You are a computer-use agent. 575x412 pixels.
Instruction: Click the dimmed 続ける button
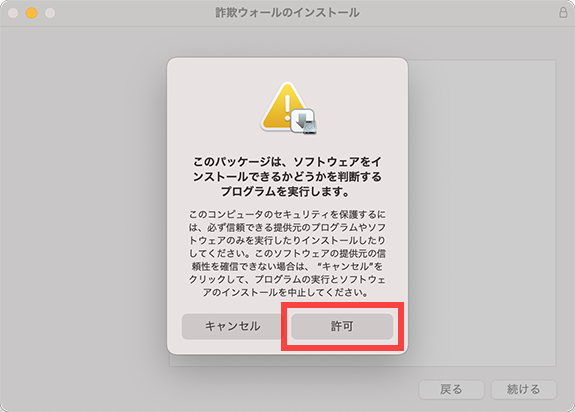524,389
